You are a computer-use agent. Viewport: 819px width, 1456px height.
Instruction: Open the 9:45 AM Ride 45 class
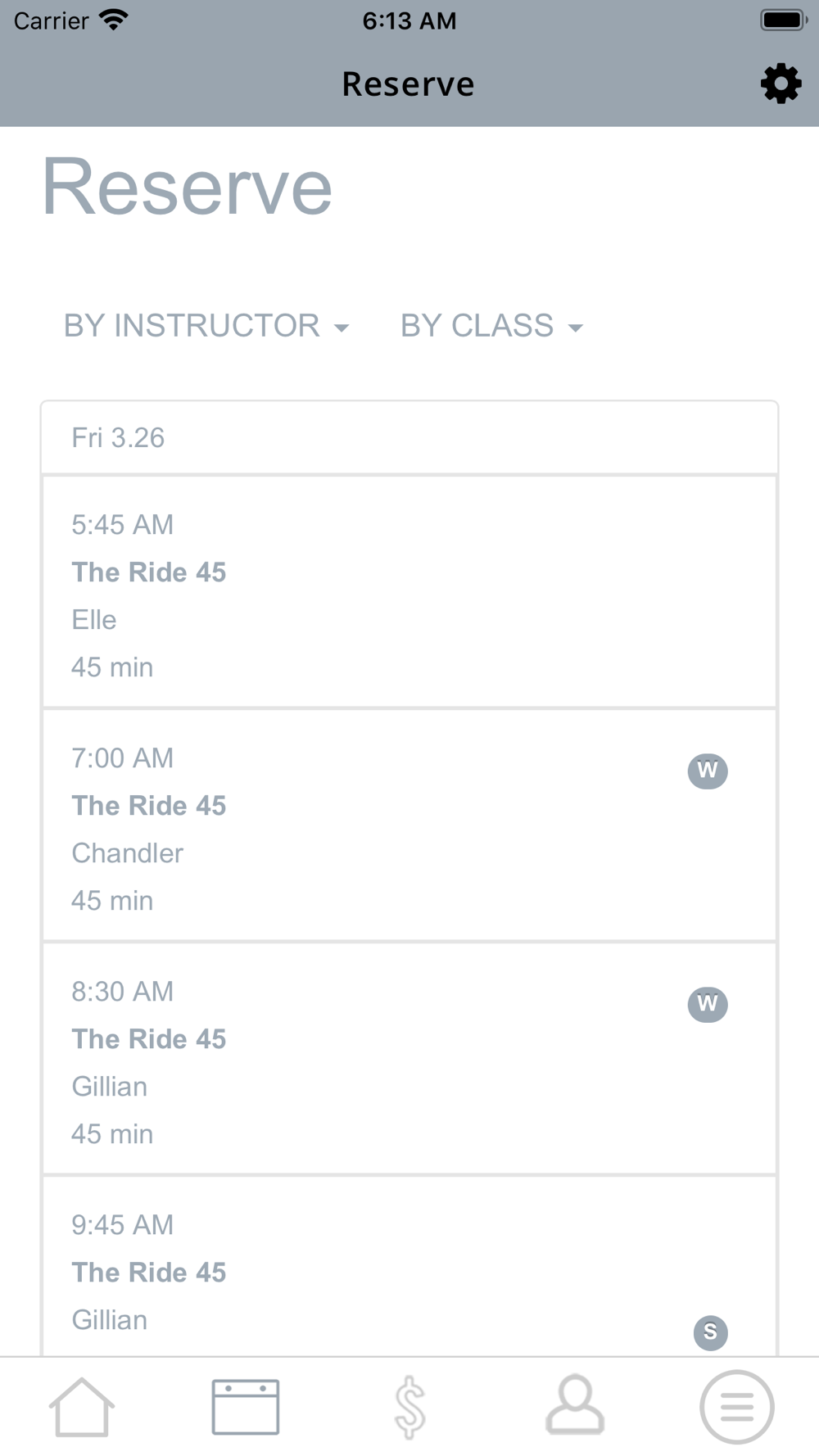pos(369,1269)
